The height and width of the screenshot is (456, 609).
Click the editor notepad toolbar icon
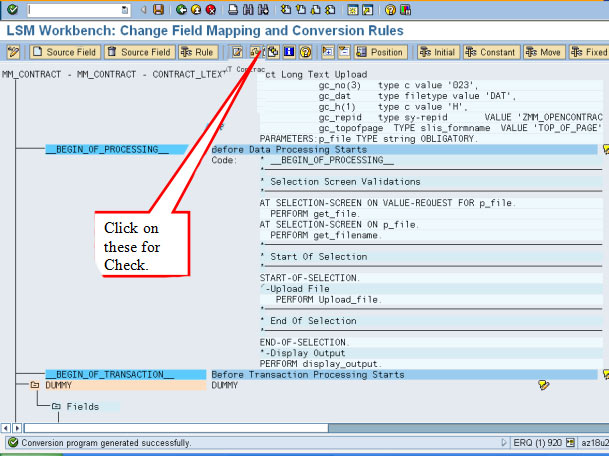click(x=237, y=52)
